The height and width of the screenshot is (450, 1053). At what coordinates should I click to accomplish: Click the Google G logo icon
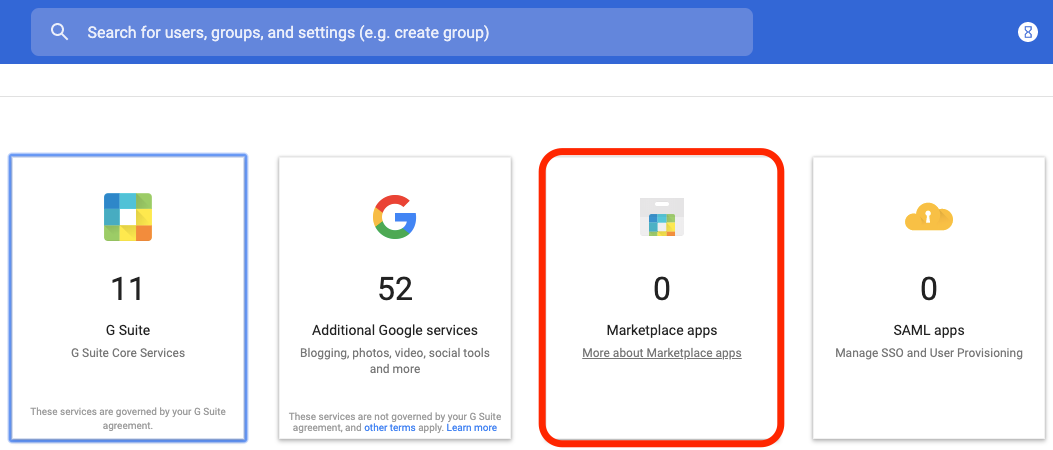[395, 217]
